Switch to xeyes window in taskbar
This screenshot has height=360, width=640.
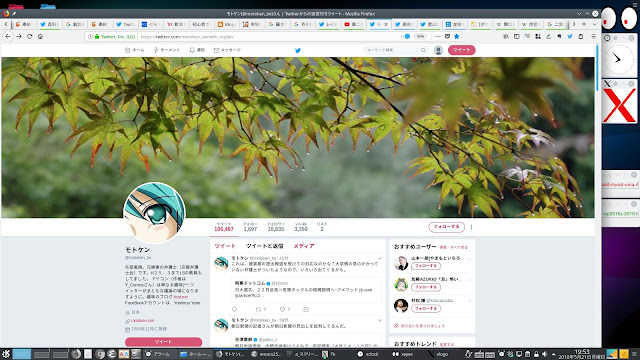[403, 354]
